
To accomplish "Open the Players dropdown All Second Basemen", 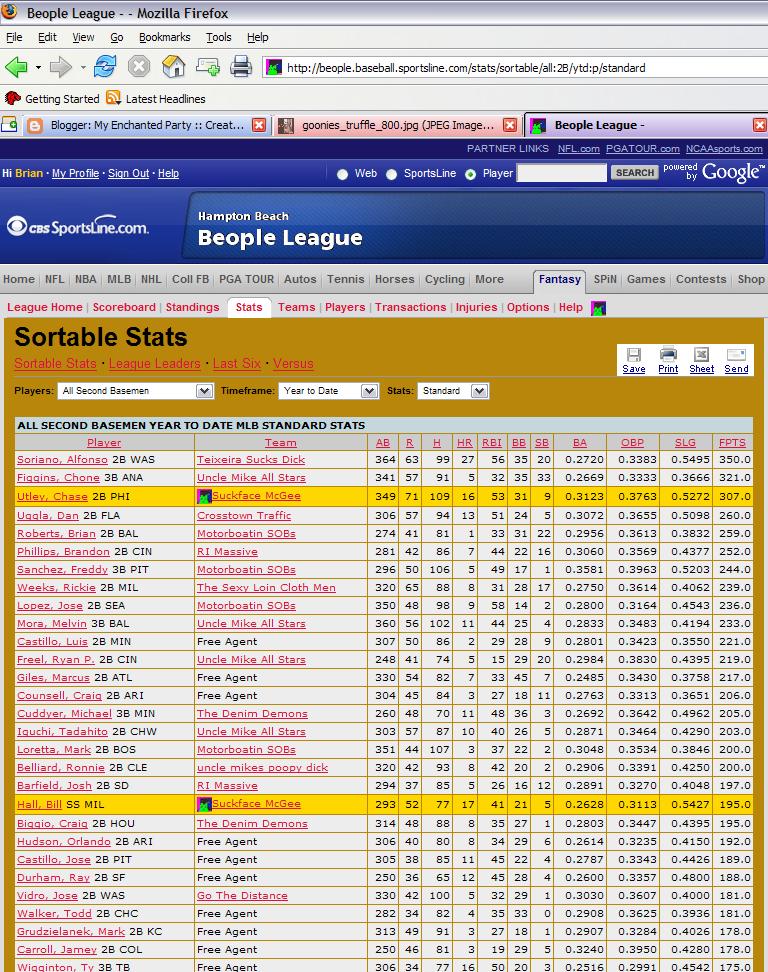I will coord(135,391).
